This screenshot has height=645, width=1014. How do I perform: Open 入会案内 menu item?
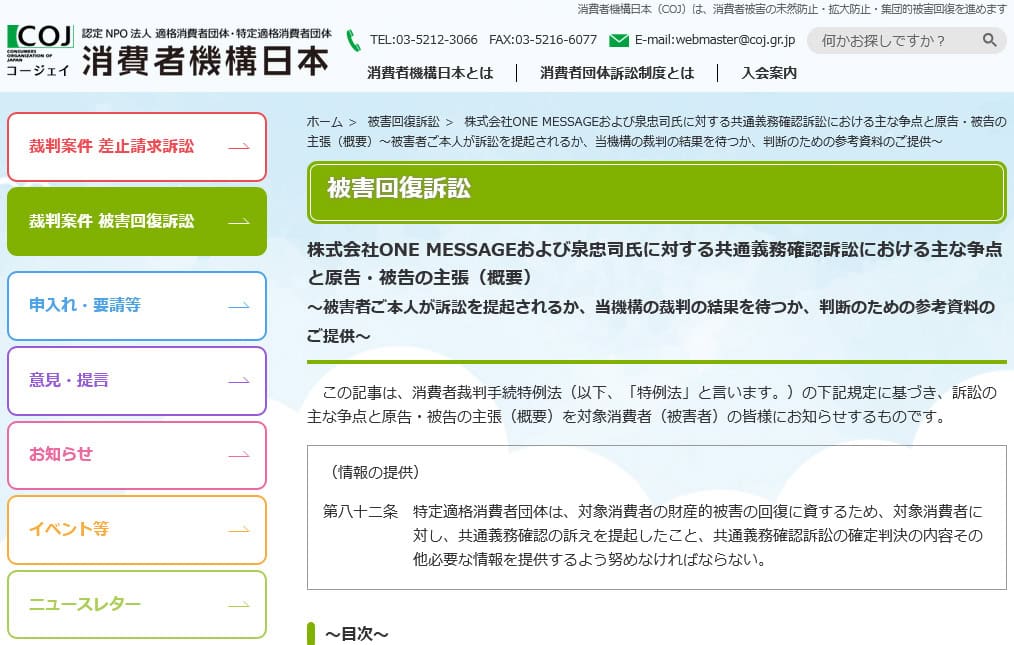(x=769, y=72)
